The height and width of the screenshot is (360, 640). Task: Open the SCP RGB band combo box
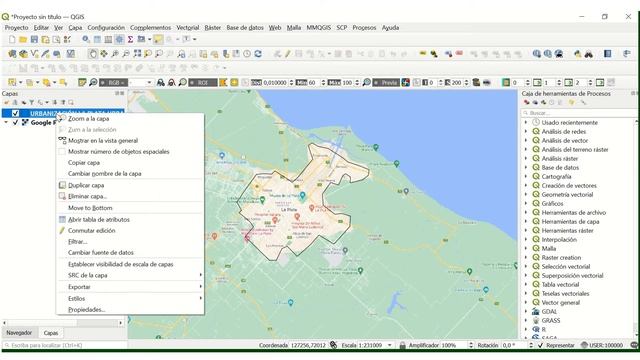coord(141,82)
